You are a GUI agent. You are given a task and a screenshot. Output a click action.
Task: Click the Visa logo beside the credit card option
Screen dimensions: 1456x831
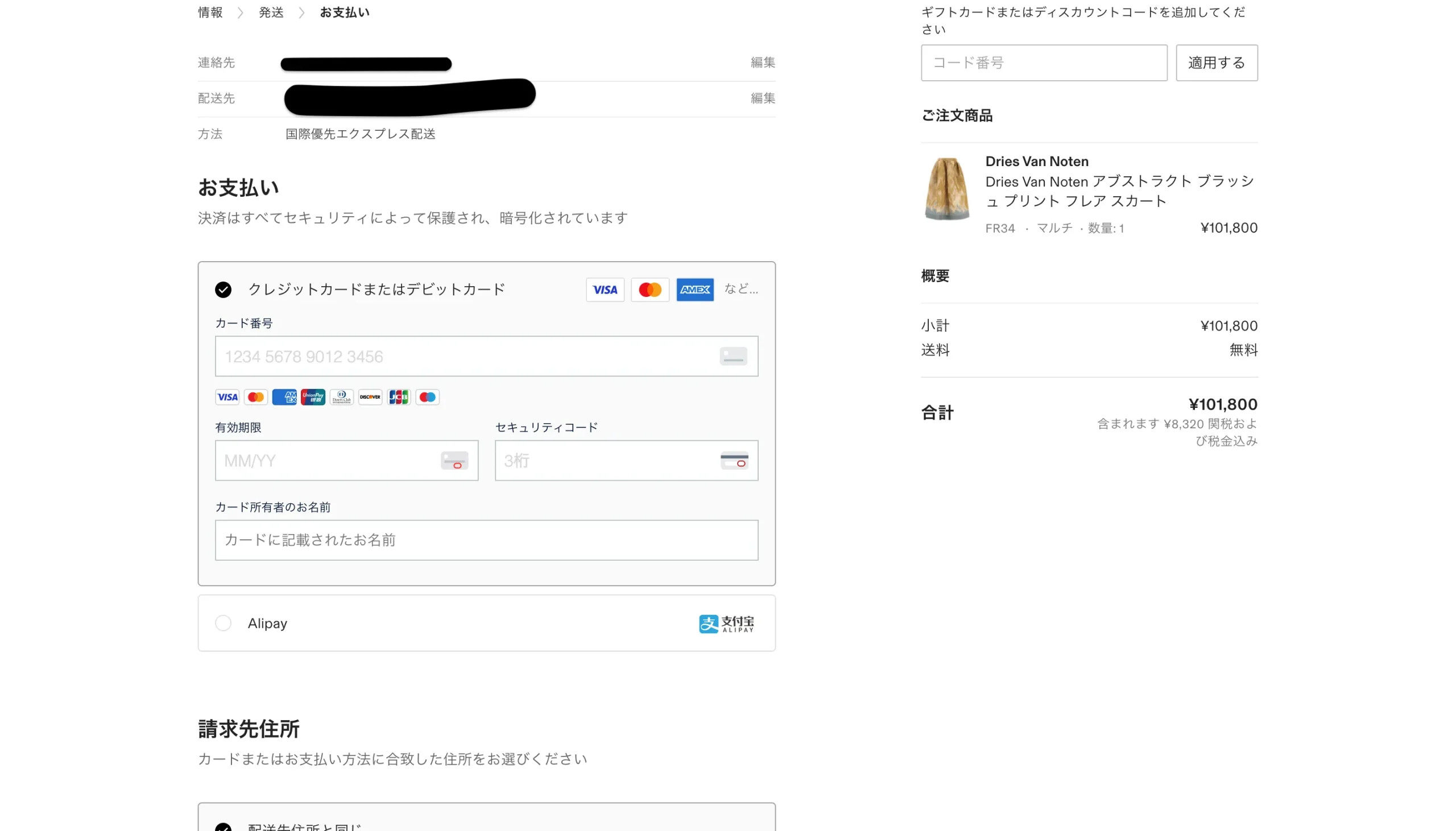pos(605,290)
